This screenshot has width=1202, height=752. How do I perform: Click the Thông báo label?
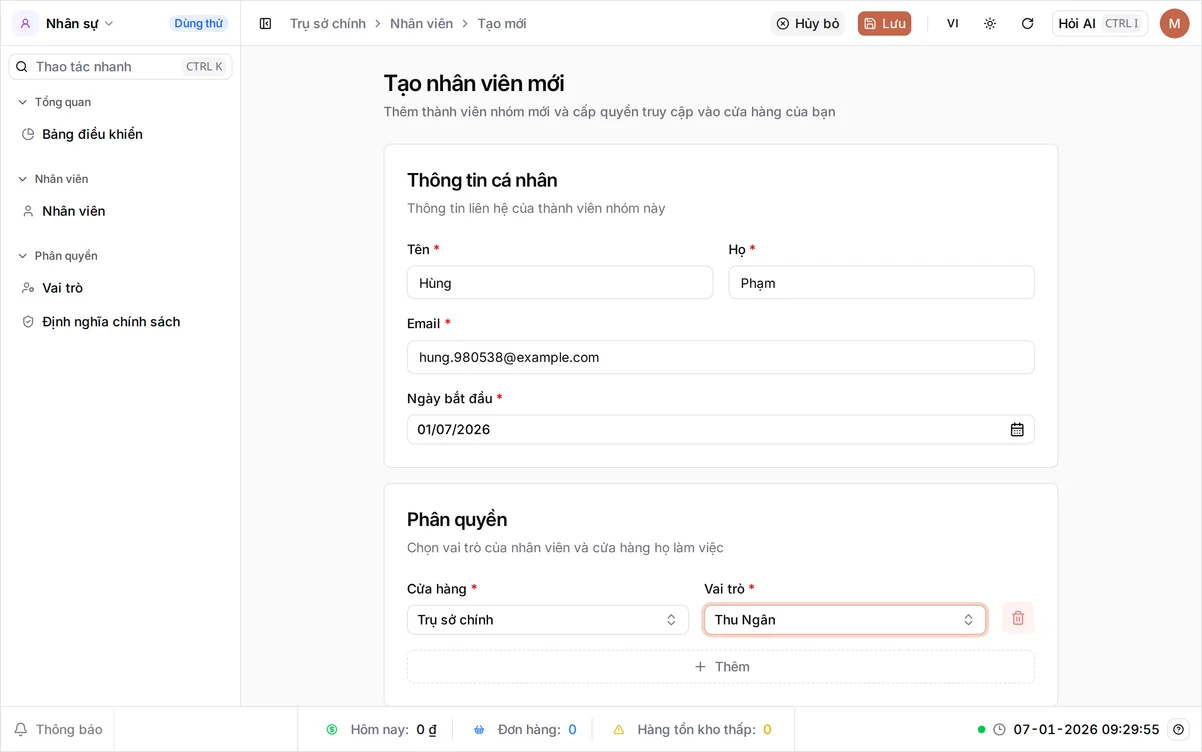pos(69,730)
